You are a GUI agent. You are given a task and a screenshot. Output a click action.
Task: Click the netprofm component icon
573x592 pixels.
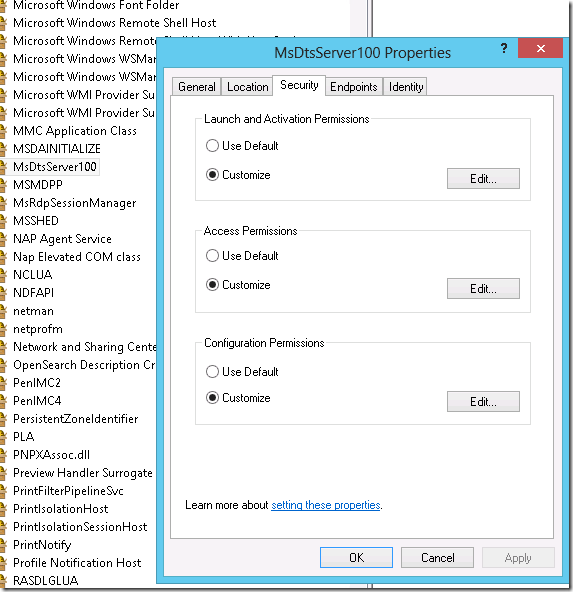(x=3, y=329)
